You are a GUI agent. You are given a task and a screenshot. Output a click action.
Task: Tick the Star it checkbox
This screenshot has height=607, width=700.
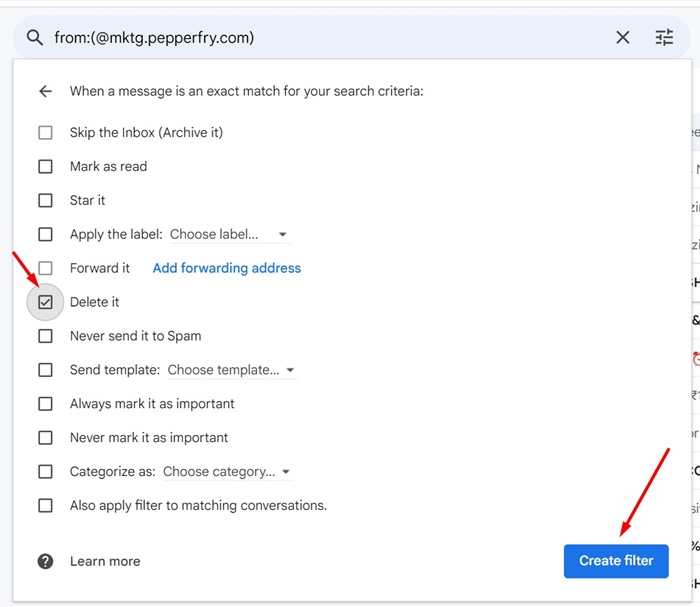click(x=45, y=201)
